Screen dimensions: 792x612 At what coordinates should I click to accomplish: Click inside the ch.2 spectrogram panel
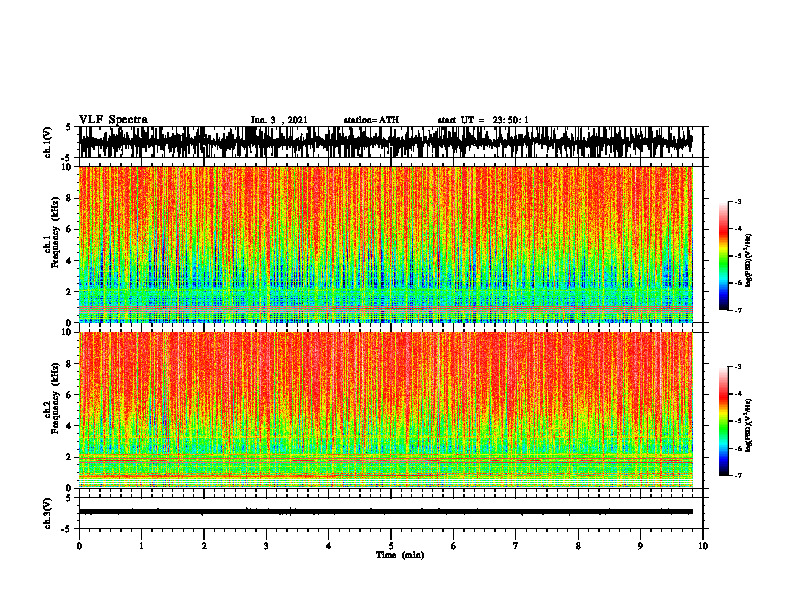[386, 410]
